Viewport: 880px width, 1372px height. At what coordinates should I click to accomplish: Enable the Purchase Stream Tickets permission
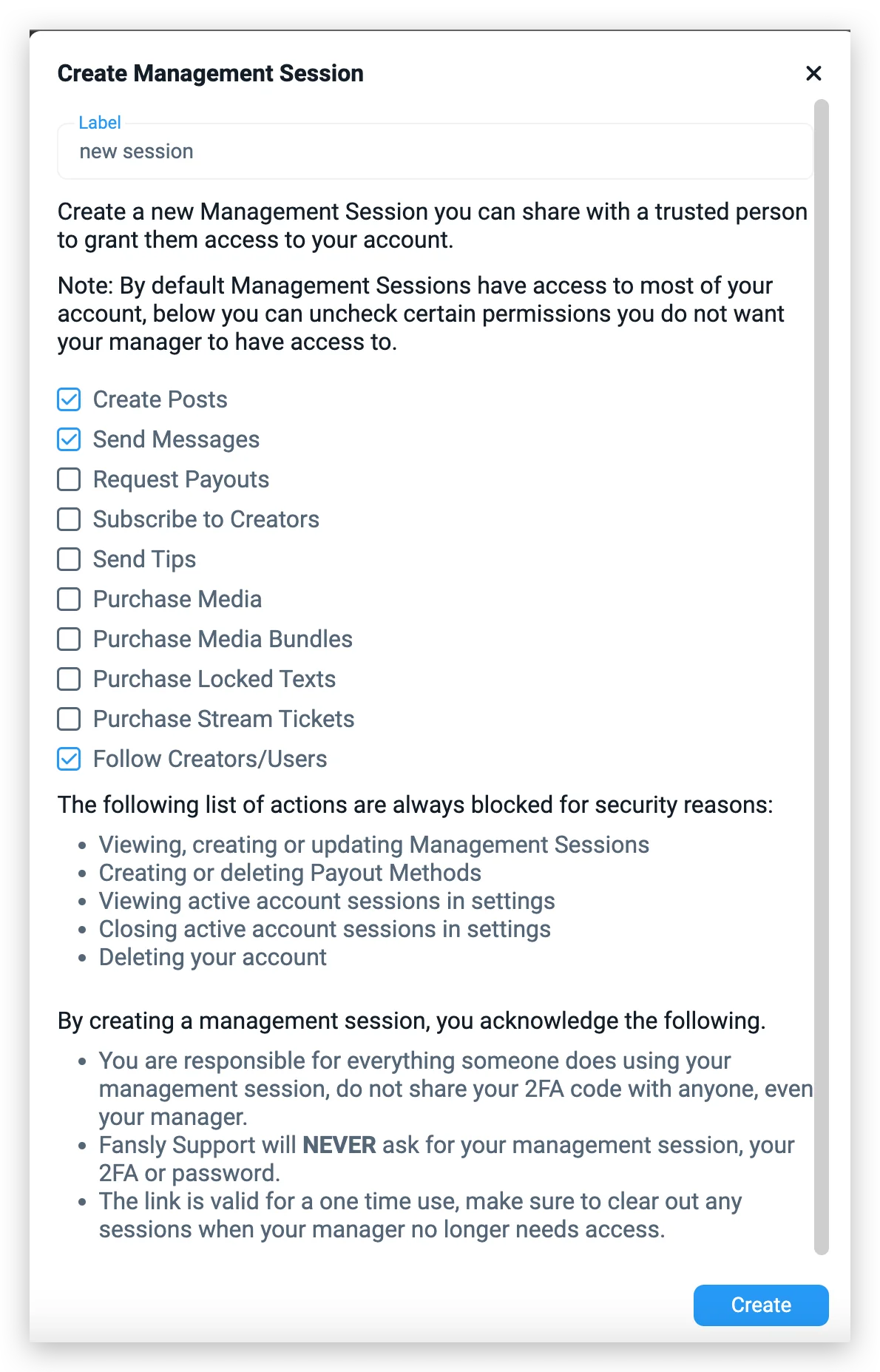coord(68,719)
